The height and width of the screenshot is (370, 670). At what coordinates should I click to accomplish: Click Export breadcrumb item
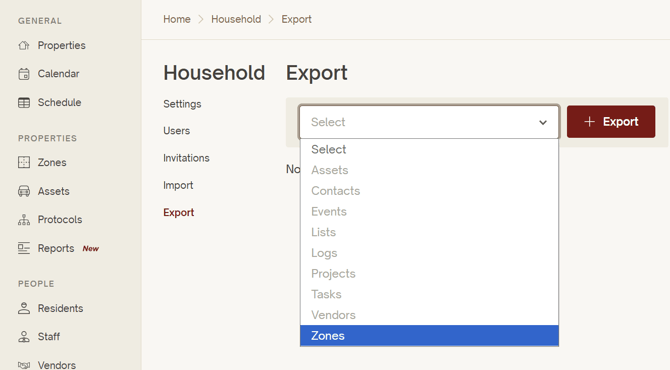(x=297, y=19)
